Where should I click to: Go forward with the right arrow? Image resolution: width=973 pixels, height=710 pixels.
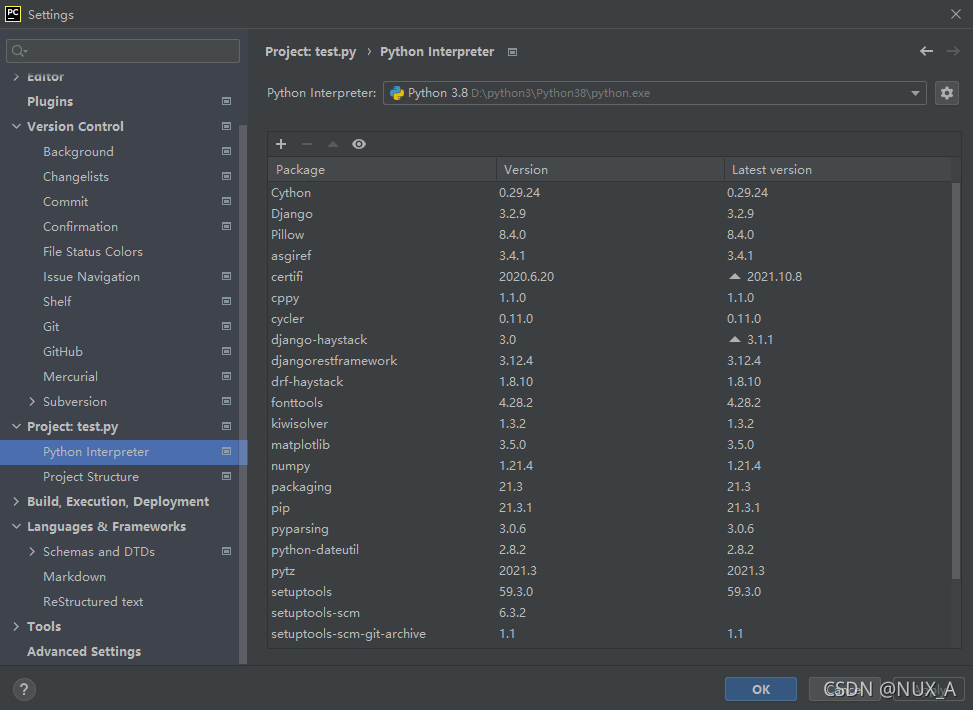pos(953,51)
